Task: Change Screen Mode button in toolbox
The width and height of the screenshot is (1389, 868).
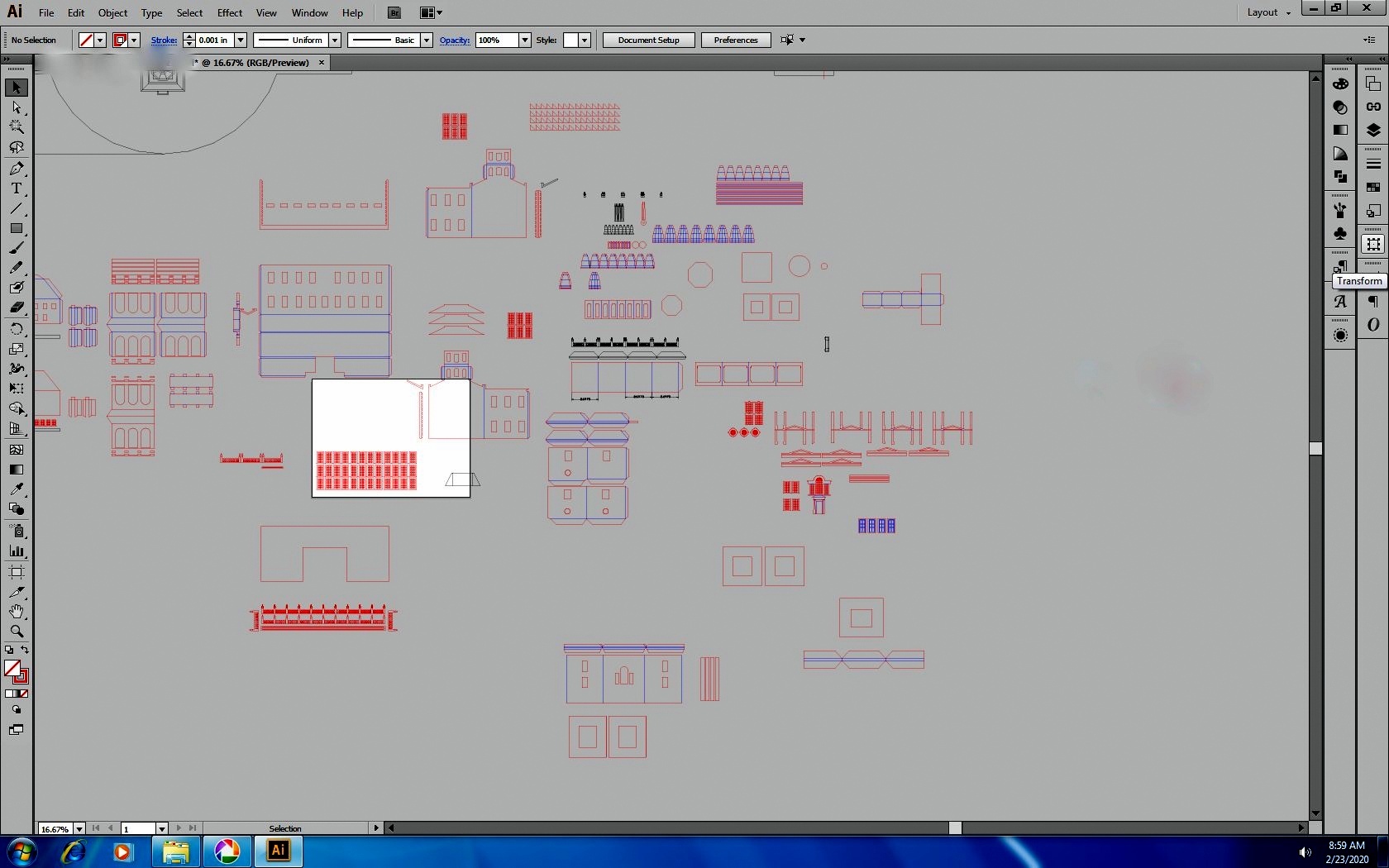Action: coord(17,730)
